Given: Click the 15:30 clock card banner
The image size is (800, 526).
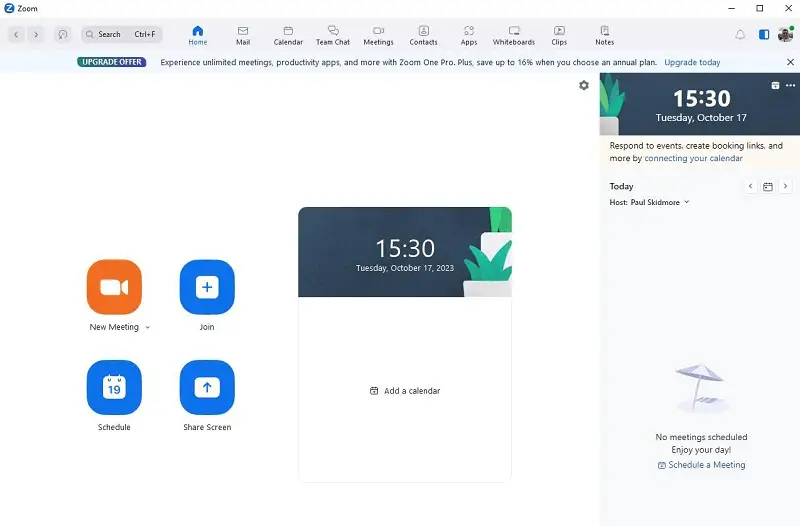Looking at the screenshot, I should tap(405, 252).
